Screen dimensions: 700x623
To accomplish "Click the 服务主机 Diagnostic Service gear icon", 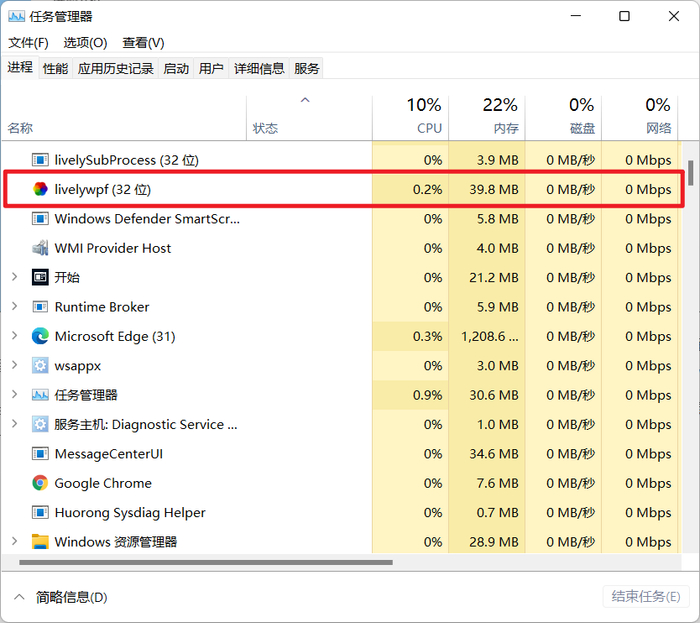I will pyautogui.click(x=40, y=424).
